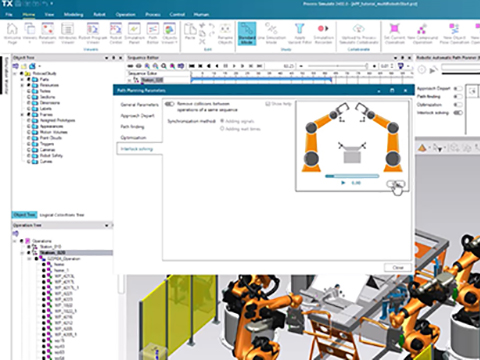Switch to Logical Collections Tree tab
The image size is (480, 360).
point(62,215)
